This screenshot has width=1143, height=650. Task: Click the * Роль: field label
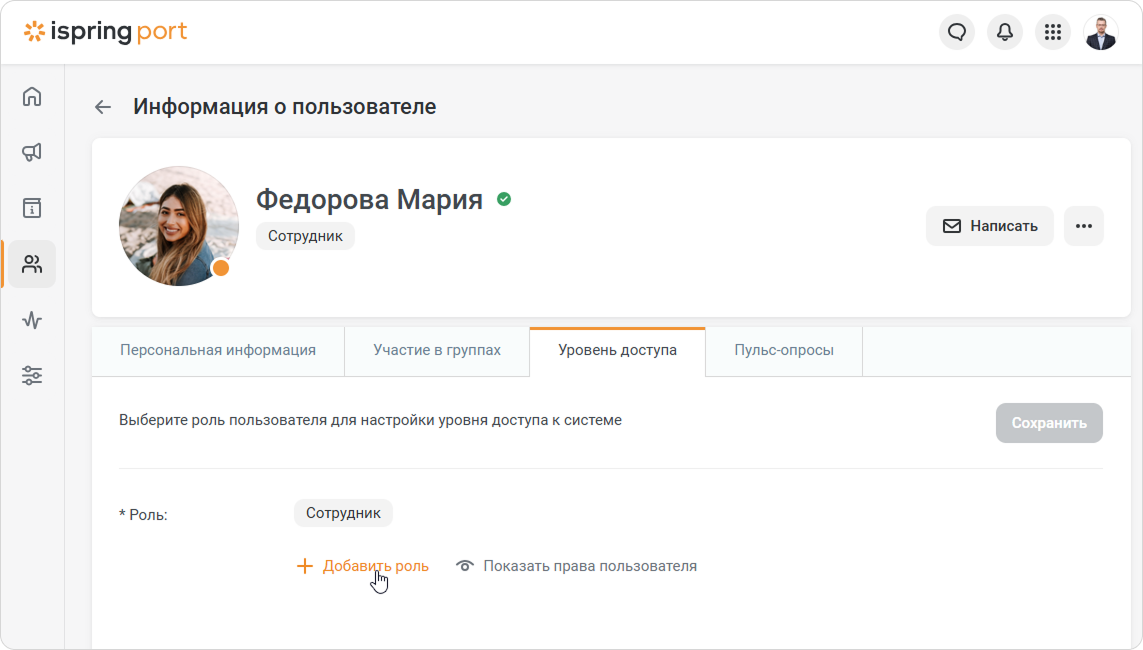(143, 515)
